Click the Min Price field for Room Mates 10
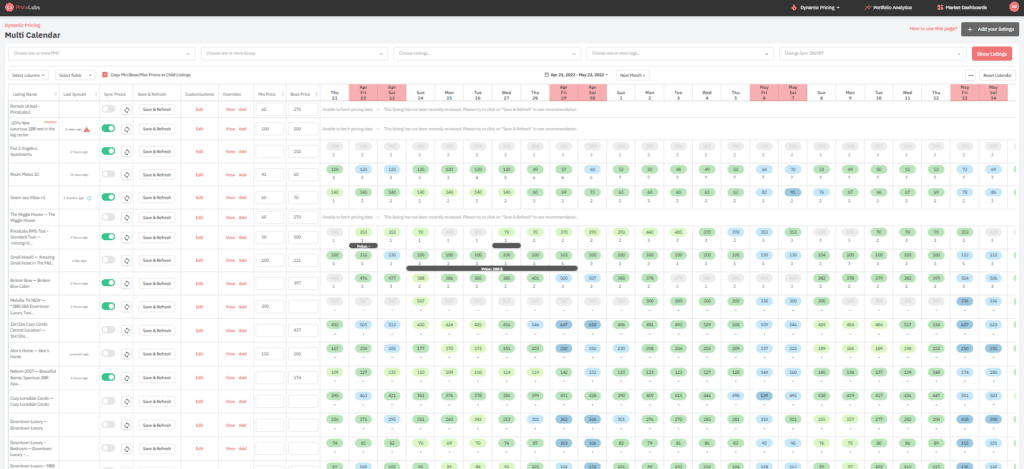 270,174
